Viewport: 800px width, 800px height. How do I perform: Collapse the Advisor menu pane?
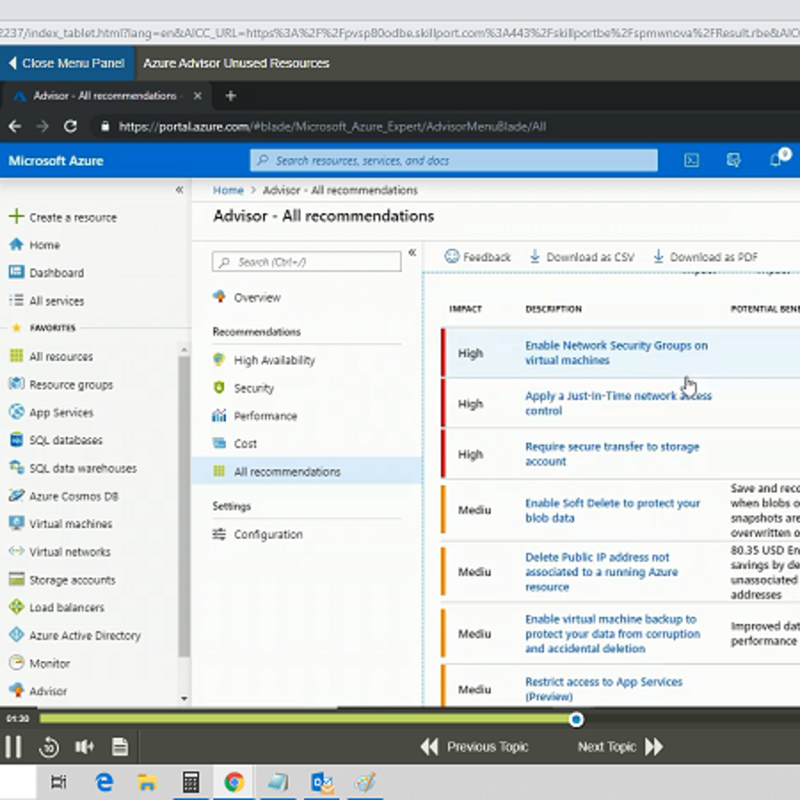click(x=412, y=252)
